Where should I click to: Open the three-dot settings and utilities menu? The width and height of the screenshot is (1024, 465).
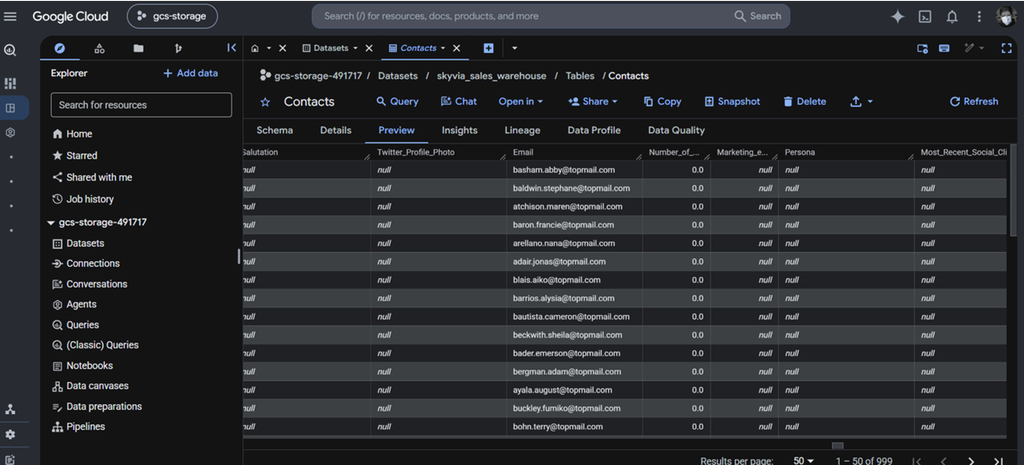point(978,17)
